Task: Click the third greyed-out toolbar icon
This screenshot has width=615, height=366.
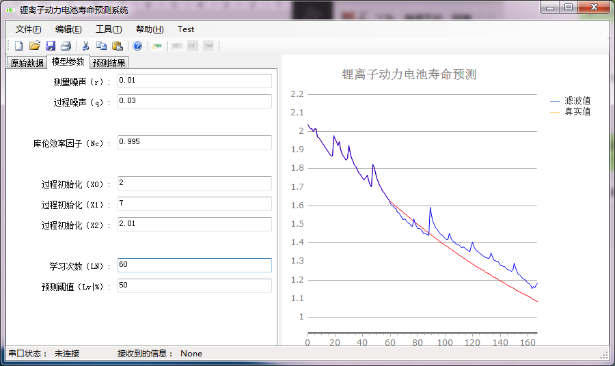Action: tap(208, 46)
